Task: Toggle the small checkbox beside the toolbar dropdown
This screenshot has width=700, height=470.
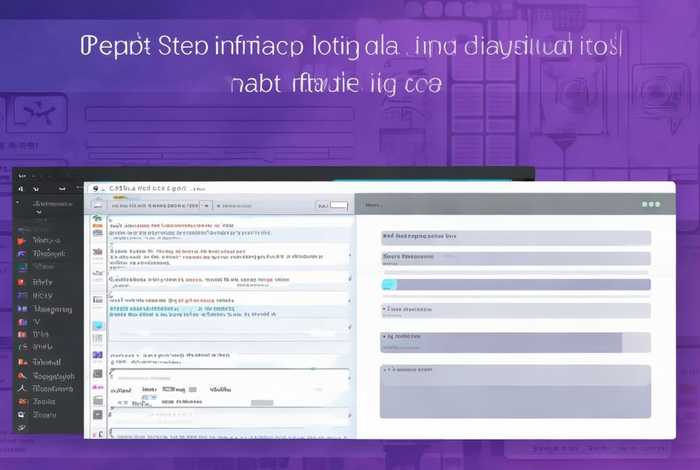Action: pos(220,205)
